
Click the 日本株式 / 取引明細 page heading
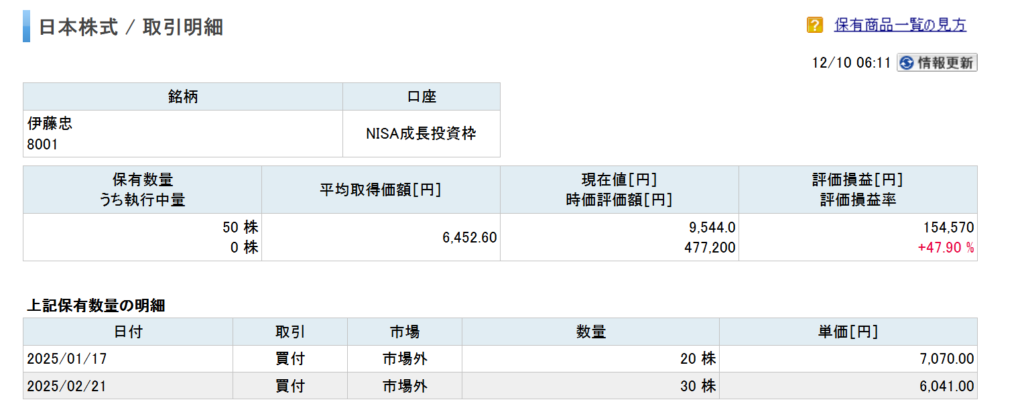pyautogui.click(x=130, y=27)
